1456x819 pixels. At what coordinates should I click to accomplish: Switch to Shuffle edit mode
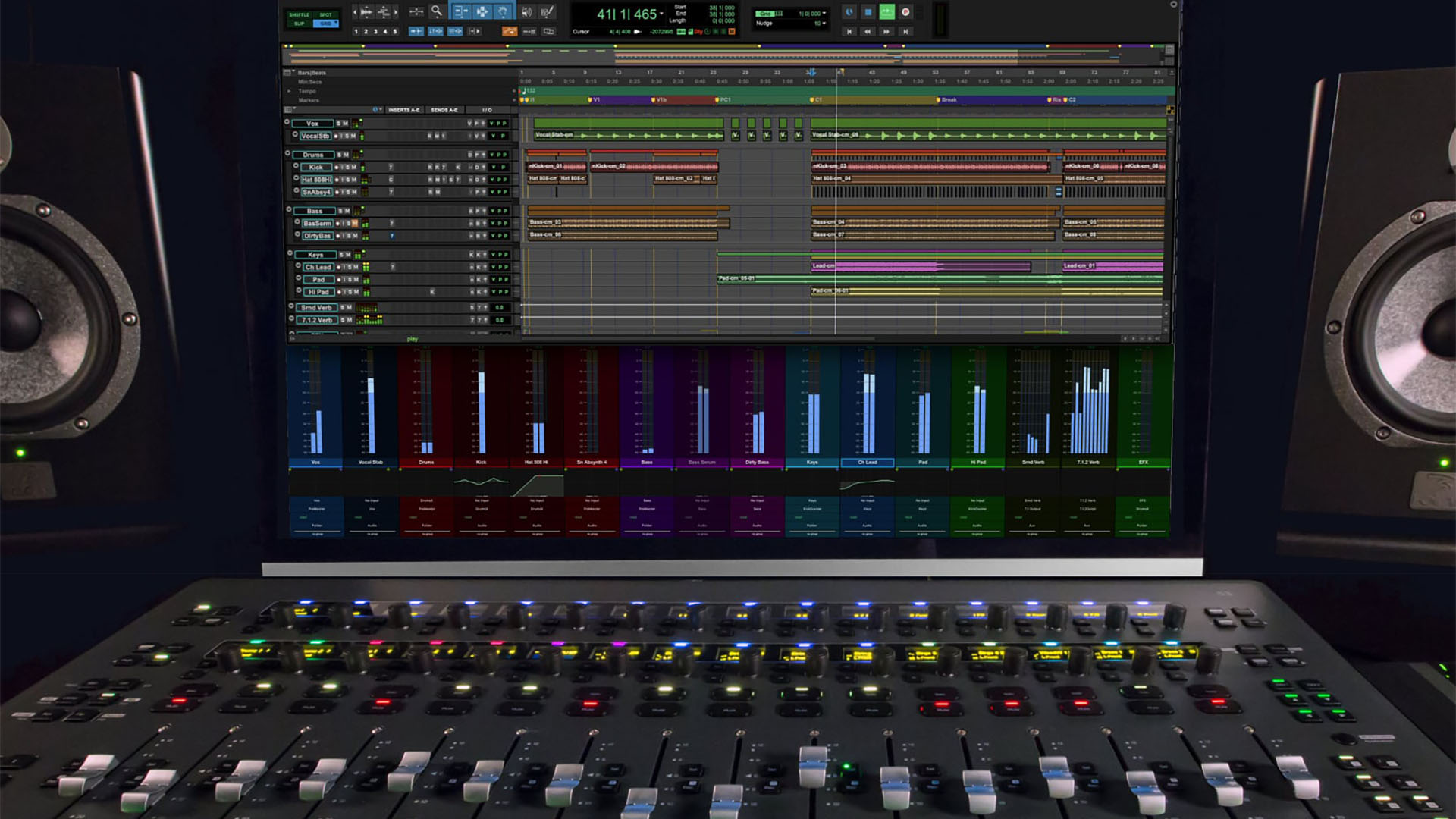click(x=299, y=14)
